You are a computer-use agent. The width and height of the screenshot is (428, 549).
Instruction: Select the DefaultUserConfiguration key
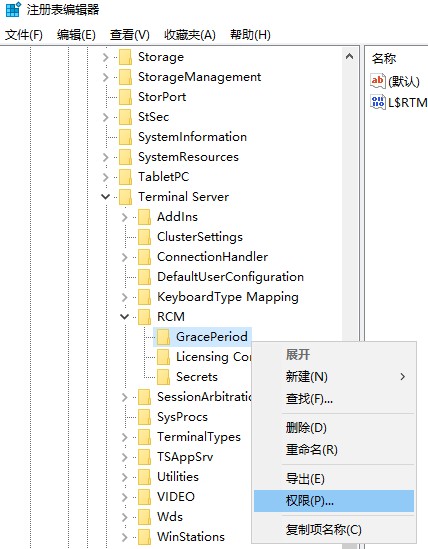[x=230, y=277]
